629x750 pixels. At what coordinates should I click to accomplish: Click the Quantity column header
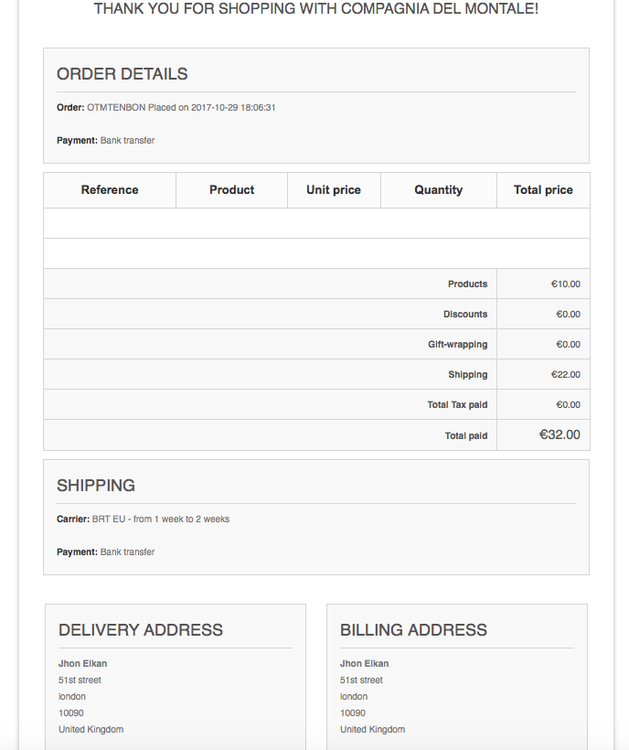(x=438, y=190)
